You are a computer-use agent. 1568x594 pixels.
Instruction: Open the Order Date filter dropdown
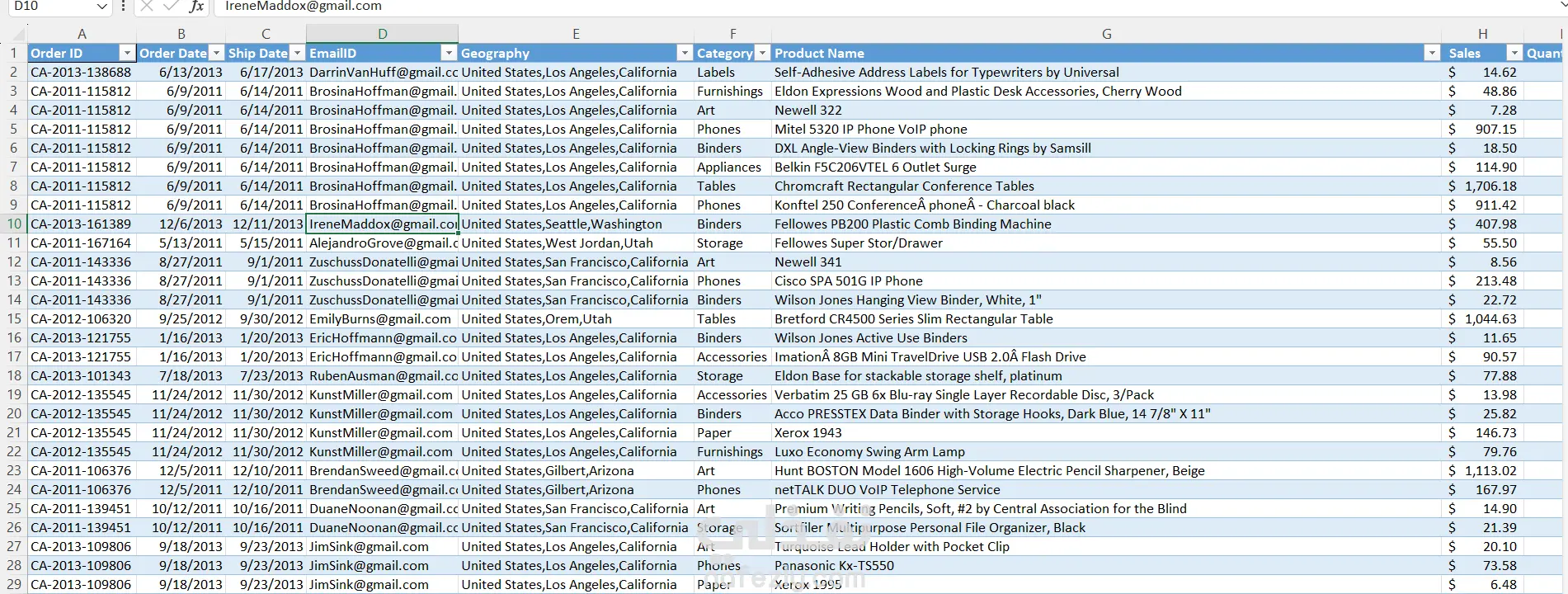pos(216,53)
